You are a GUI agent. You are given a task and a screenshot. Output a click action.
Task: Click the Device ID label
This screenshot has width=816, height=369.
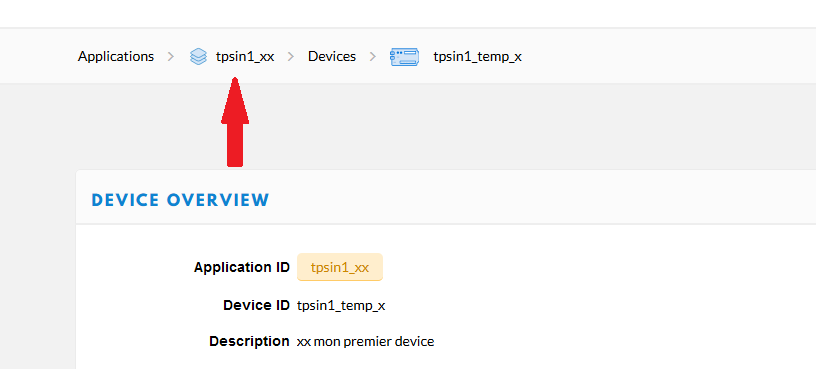[x=256, y=305]
